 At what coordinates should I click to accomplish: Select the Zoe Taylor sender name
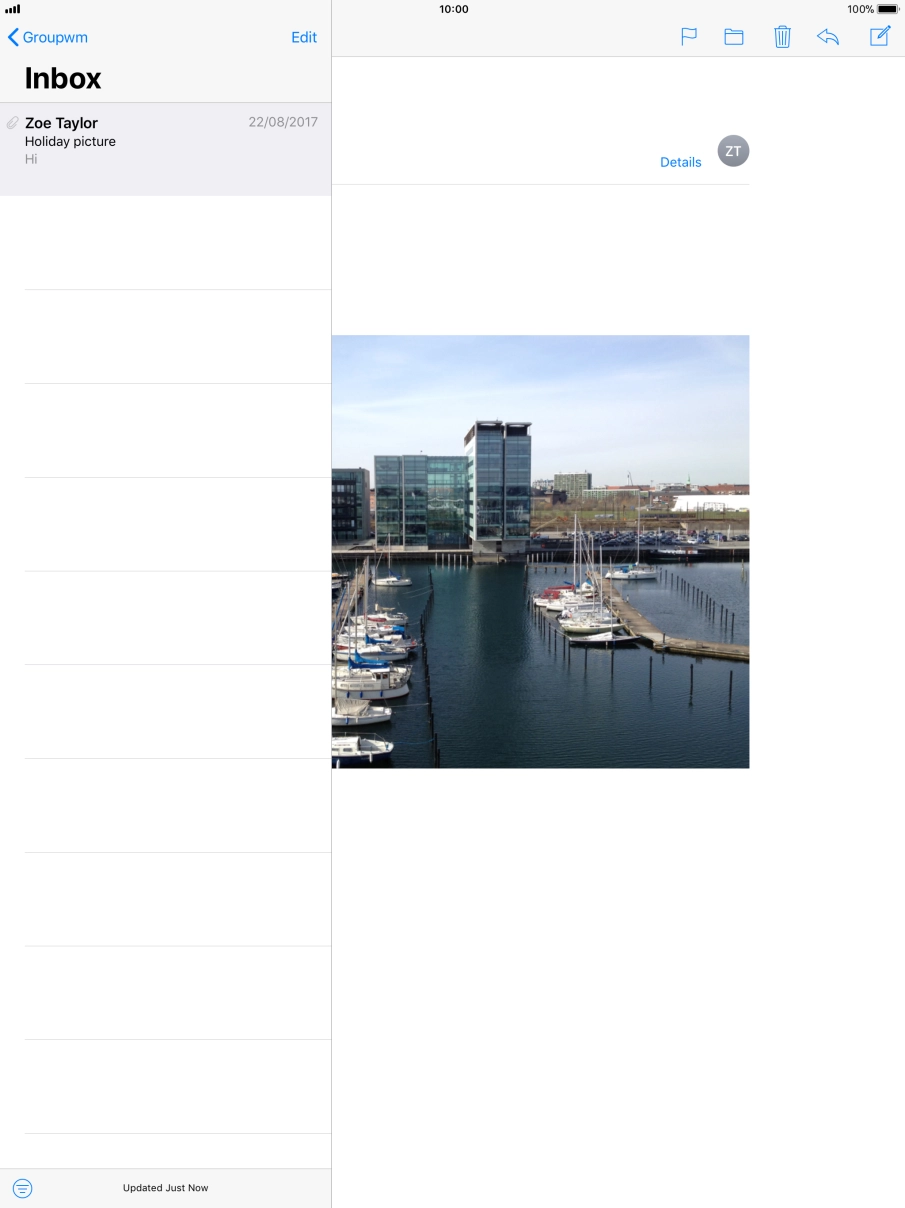click(61, 123)
